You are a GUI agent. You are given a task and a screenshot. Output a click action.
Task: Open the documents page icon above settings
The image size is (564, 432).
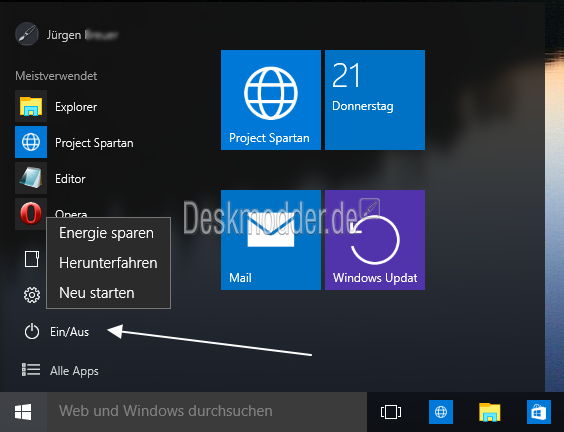(32, 259)
